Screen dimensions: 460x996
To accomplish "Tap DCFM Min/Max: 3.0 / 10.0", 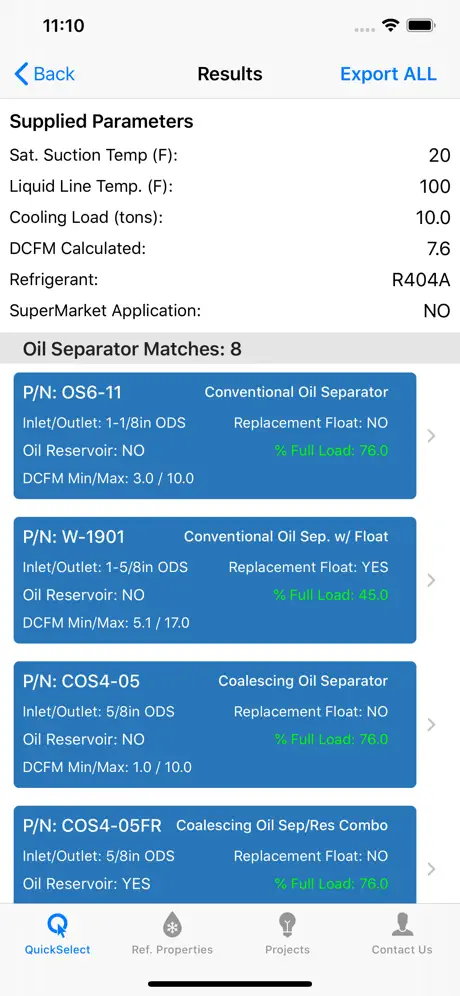I will 109,478.
